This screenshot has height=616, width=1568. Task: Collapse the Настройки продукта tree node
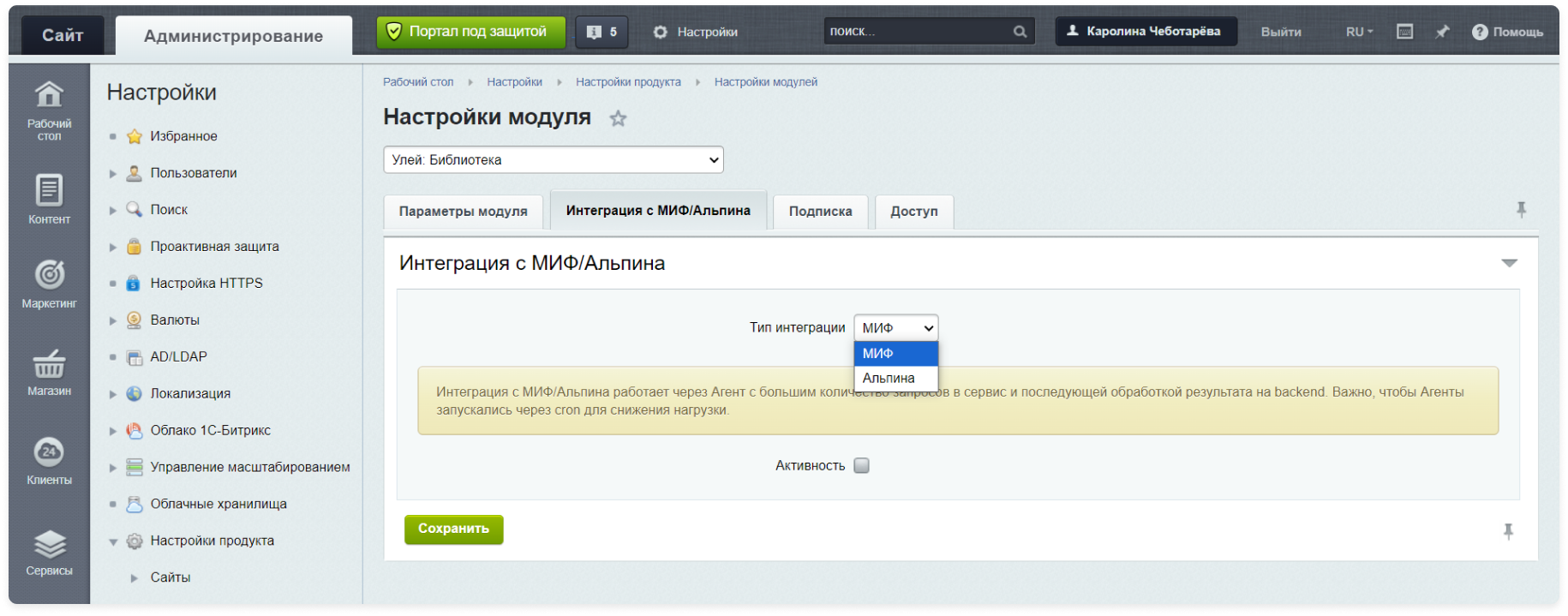click(112, 542)
